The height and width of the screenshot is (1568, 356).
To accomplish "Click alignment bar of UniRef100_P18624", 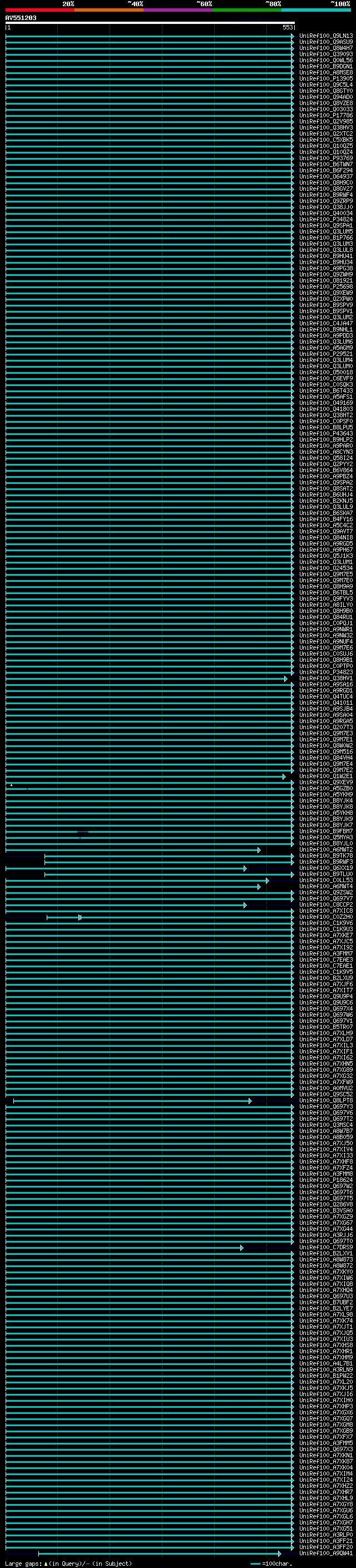I will pyautogui.click(x=150, y=1180).
